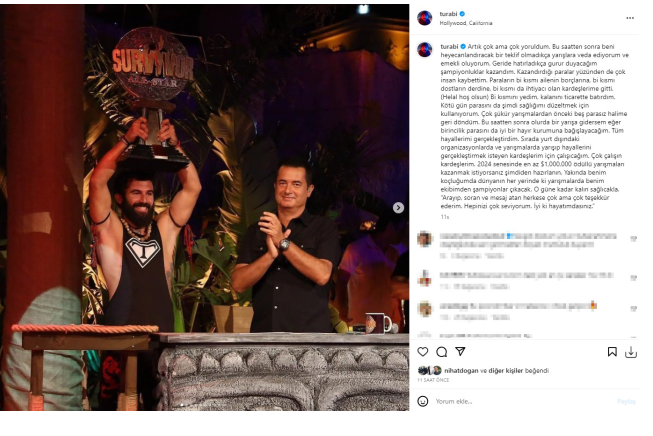The height and width of the screenshot is (436, 653).
Task: Open the three-dot more options menu
Action: click(x=630, y=18)
